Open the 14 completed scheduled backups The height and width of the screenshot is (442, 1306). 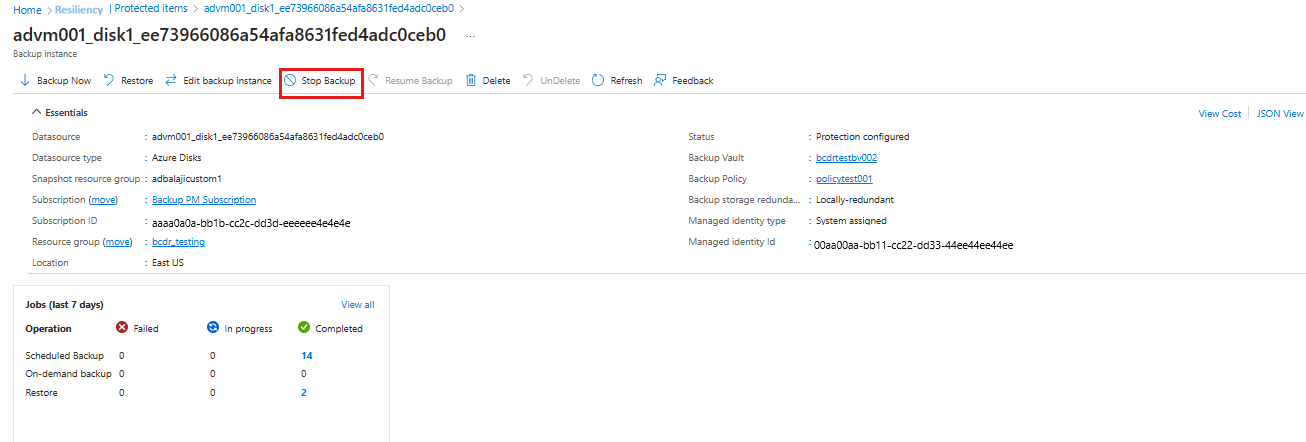(307, 355)
